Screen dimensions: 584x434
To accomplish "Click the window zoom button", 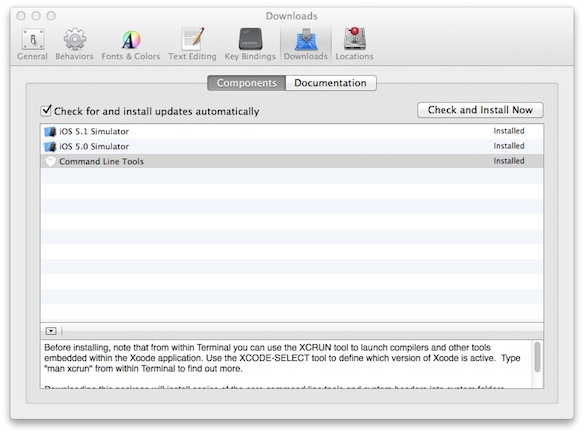I will [x=51, y=16].
